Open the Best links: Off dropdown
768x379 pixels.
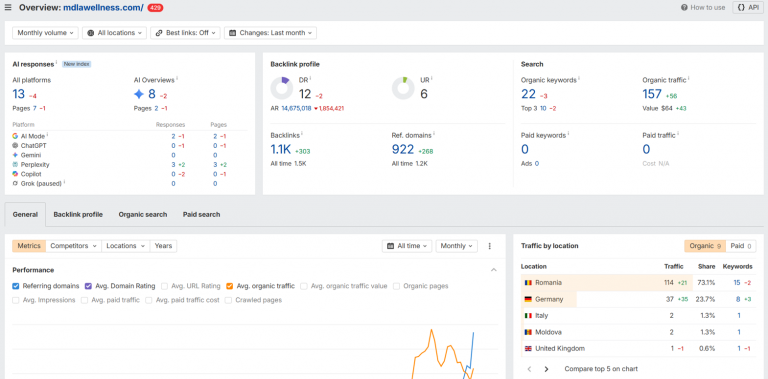(186, 33)
